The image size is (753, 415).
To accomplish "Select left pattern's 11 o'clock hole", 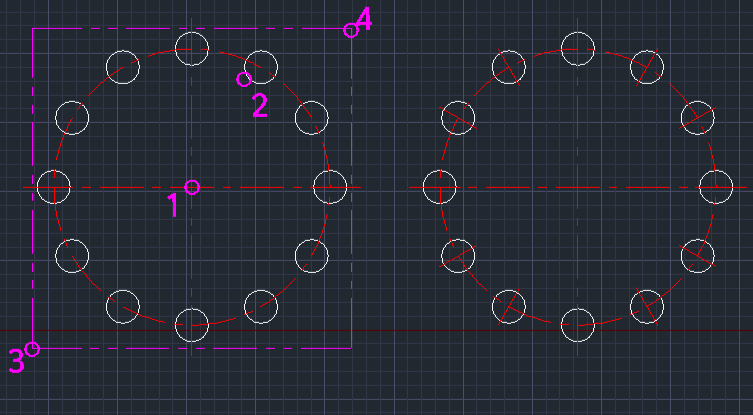I will [122, 66].
